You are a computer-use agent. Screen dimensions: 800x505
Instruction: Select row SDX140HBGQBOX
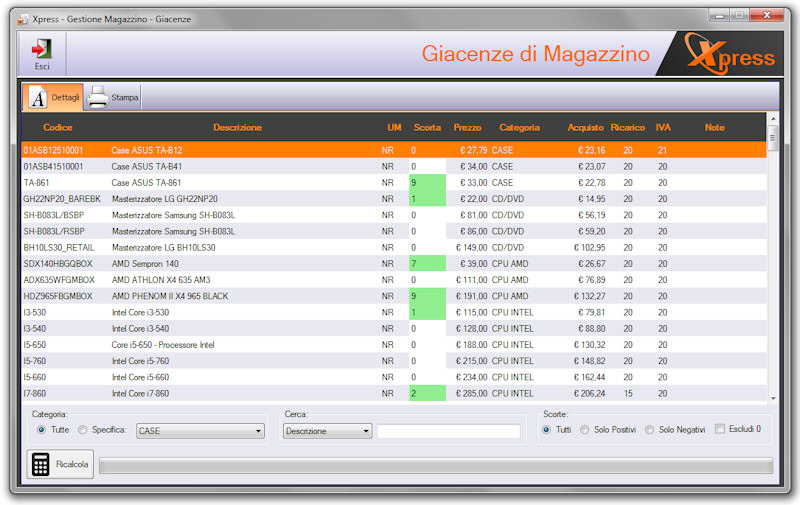pos(394,264)
